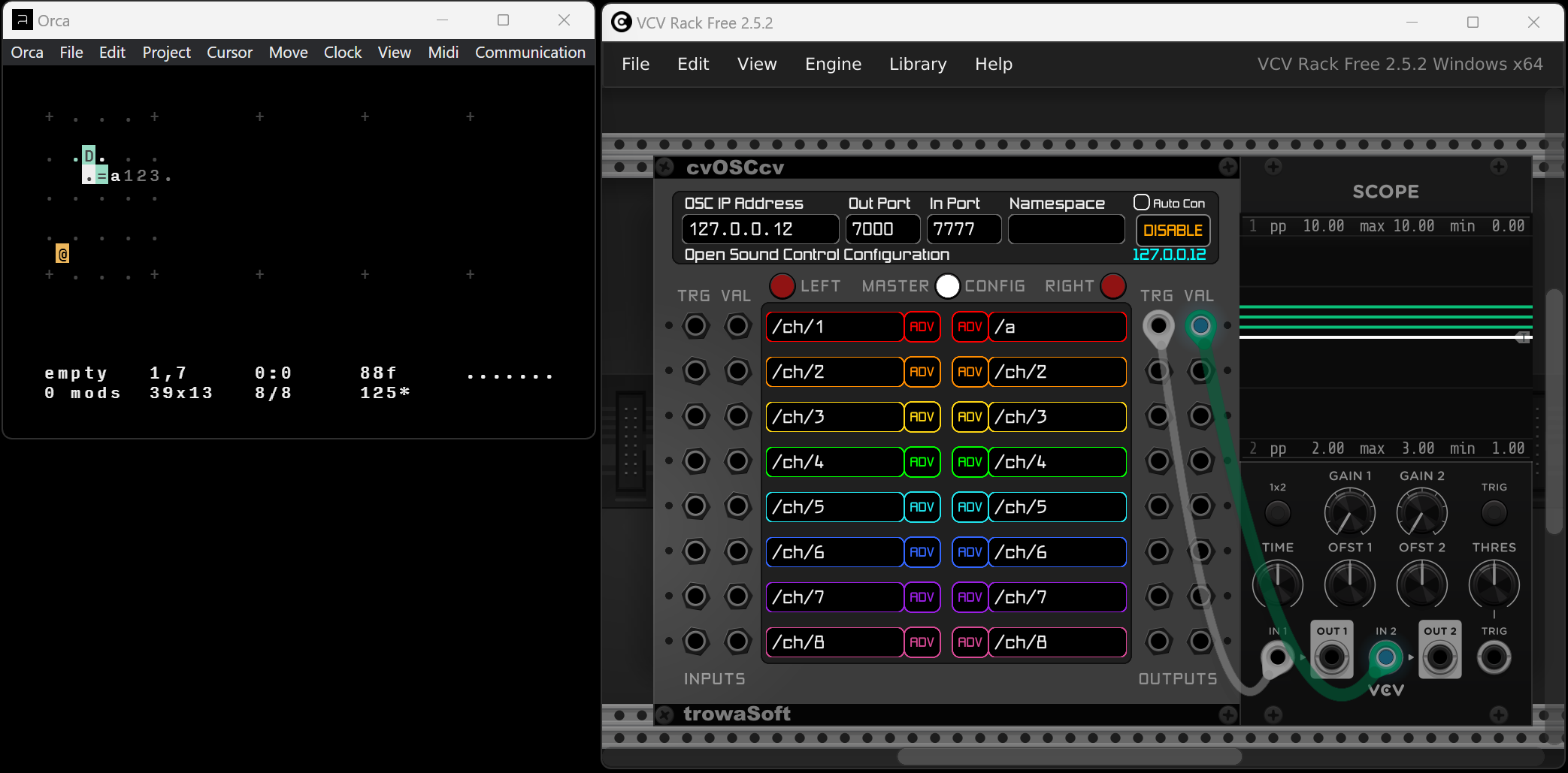
Task: Click the VCV Rack horizontal scrollbar
Action: tap(1070, 756)
